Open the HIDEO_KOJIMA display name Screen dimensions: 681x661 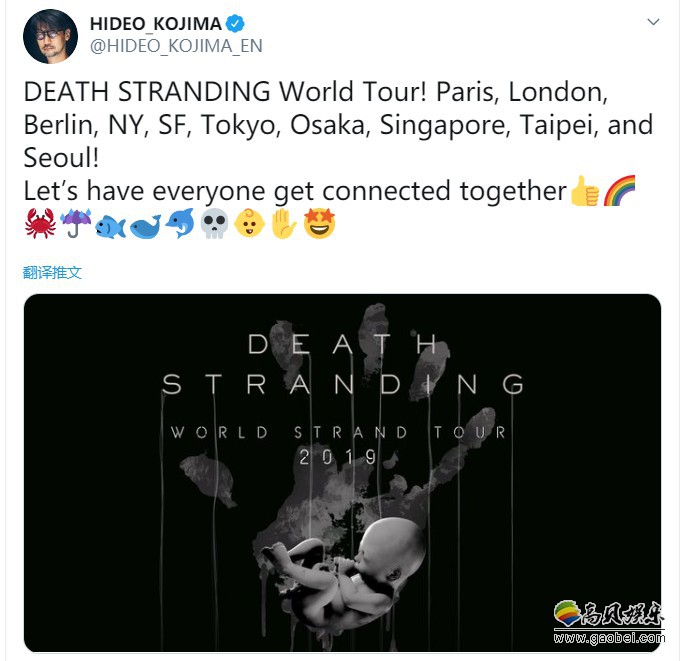tap(155, 24)
